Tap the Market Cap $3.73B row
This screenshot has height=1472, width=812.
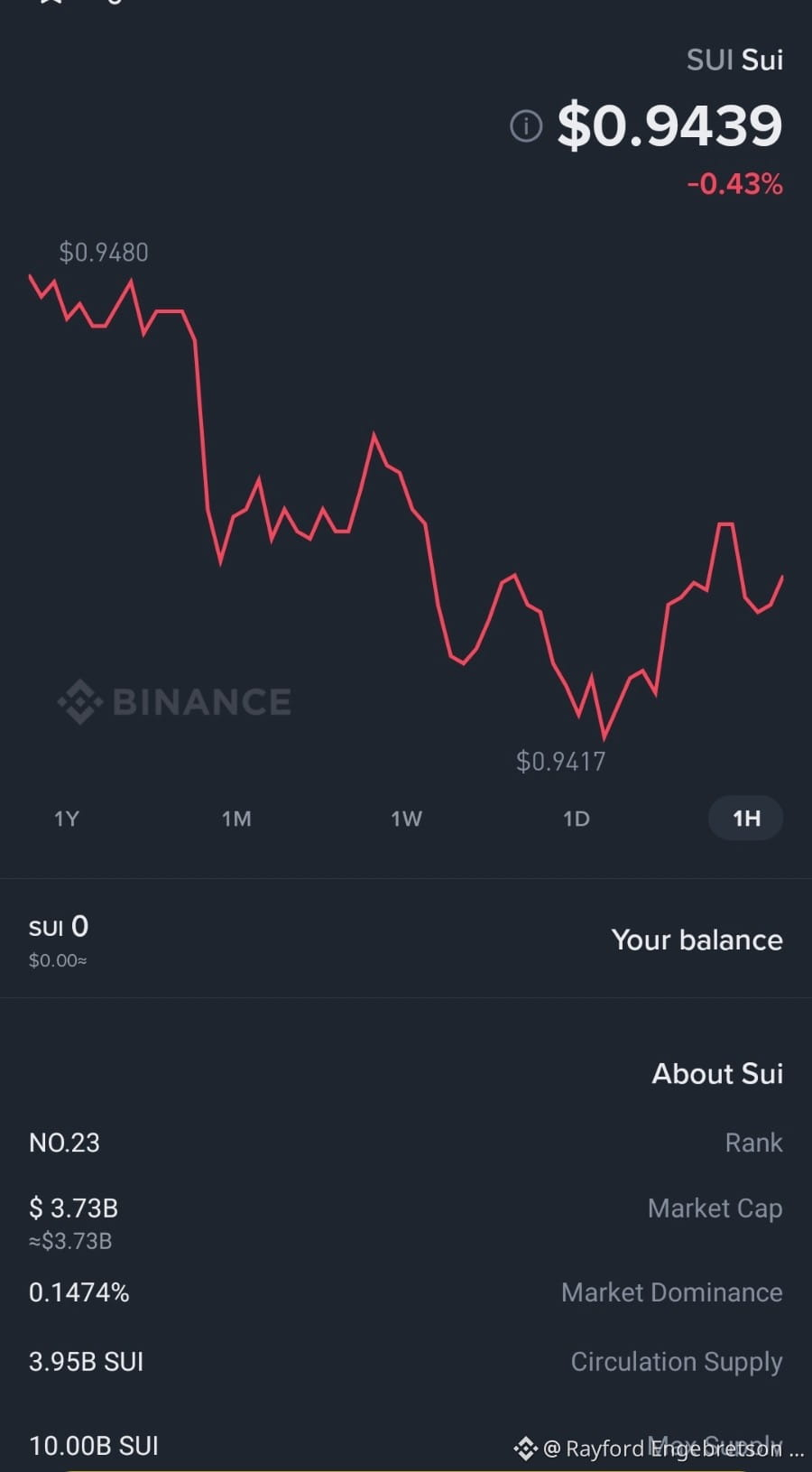(406, 1222)
